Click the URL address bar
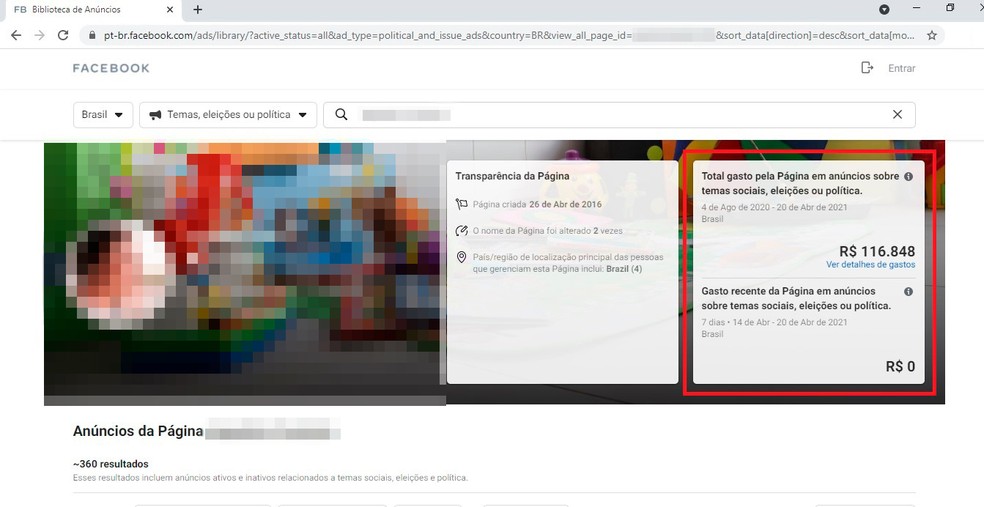Viewport: 984px width, 507px height. click(x=512, y=35)
